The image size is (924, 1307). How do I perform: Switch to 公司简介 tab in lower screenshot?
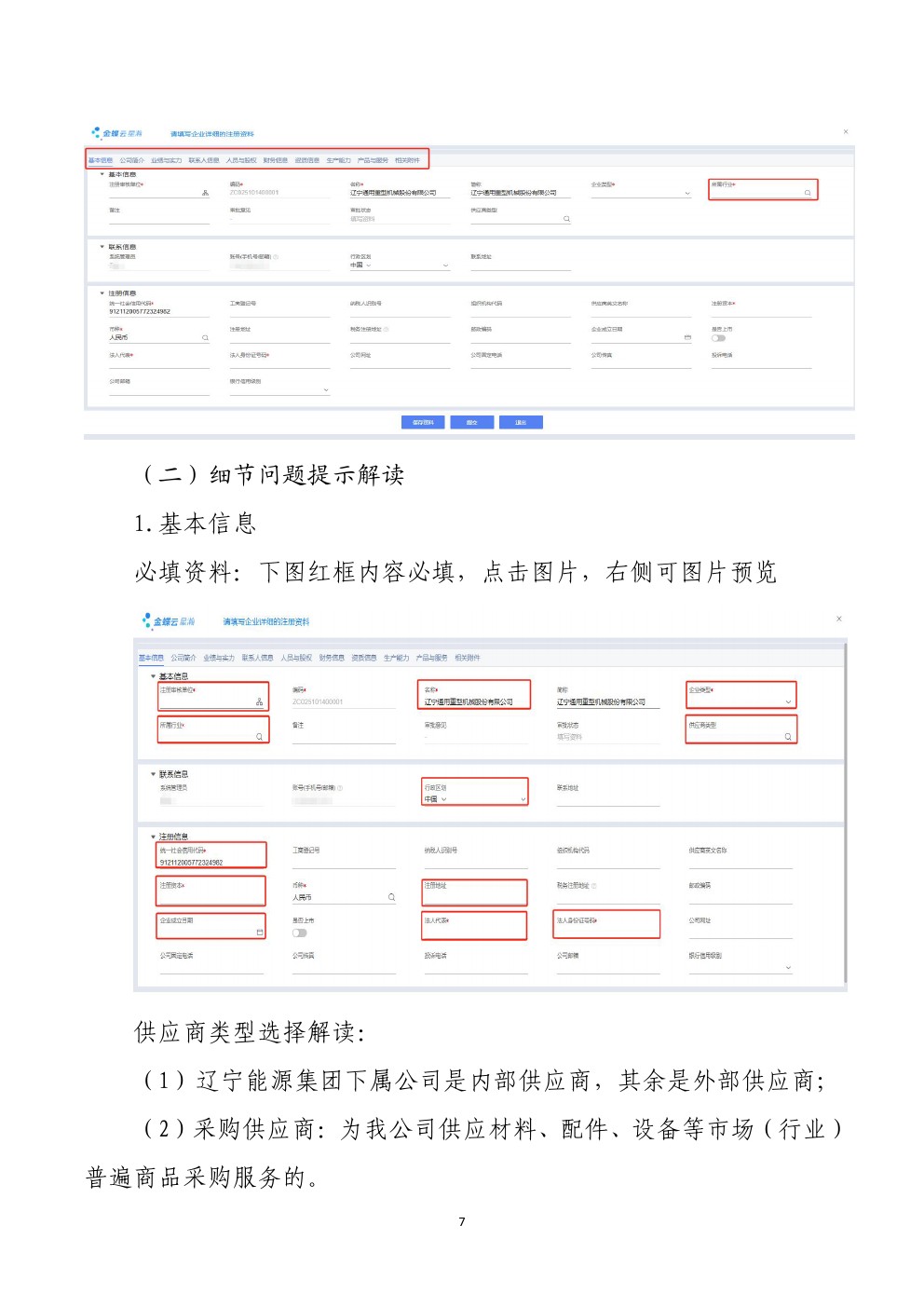click(183, 658)
